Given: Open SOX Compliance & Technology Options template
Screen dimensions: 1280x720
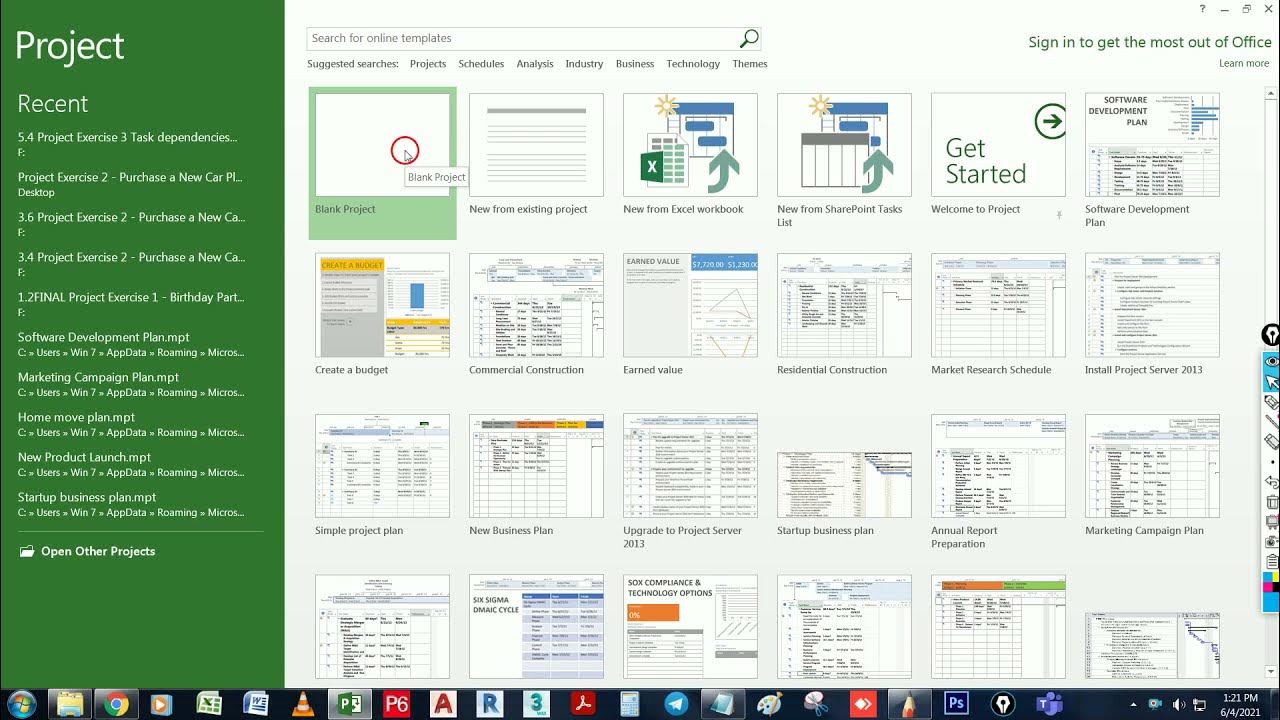Looking at the screenshot, I should coord(690,627).
